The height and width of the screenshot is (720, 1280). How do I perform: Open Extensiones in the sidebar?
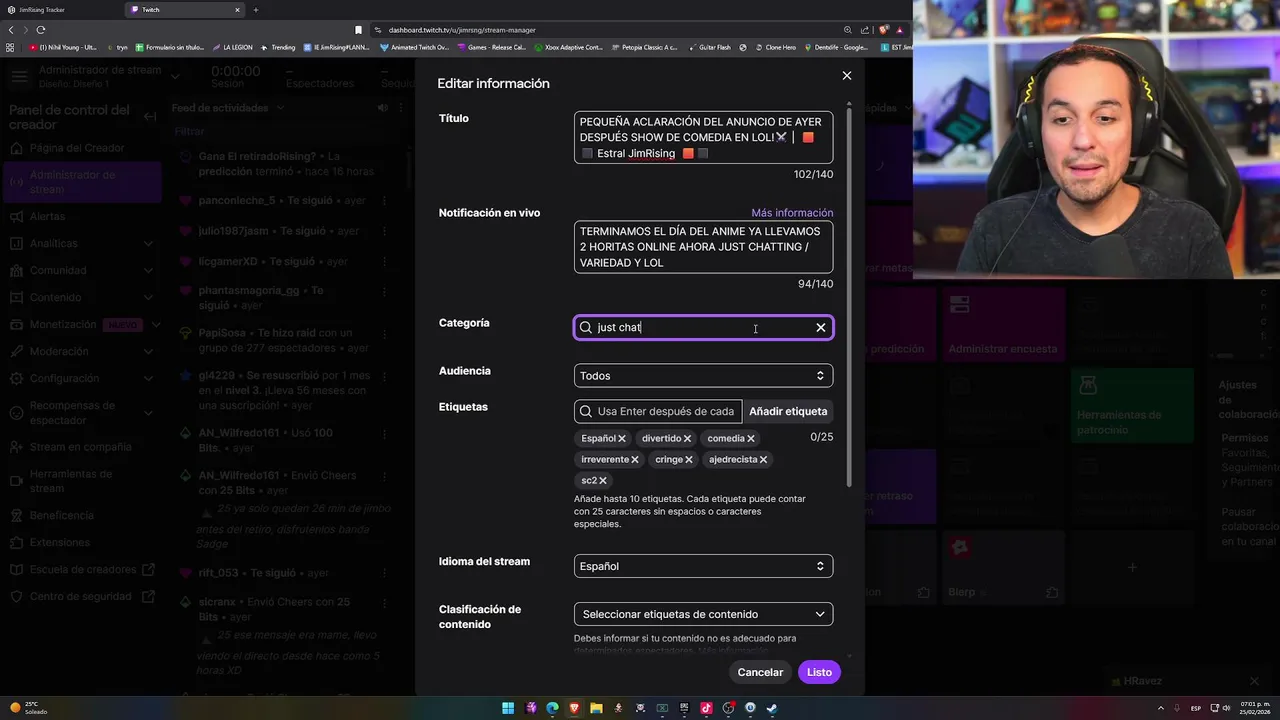59,543
